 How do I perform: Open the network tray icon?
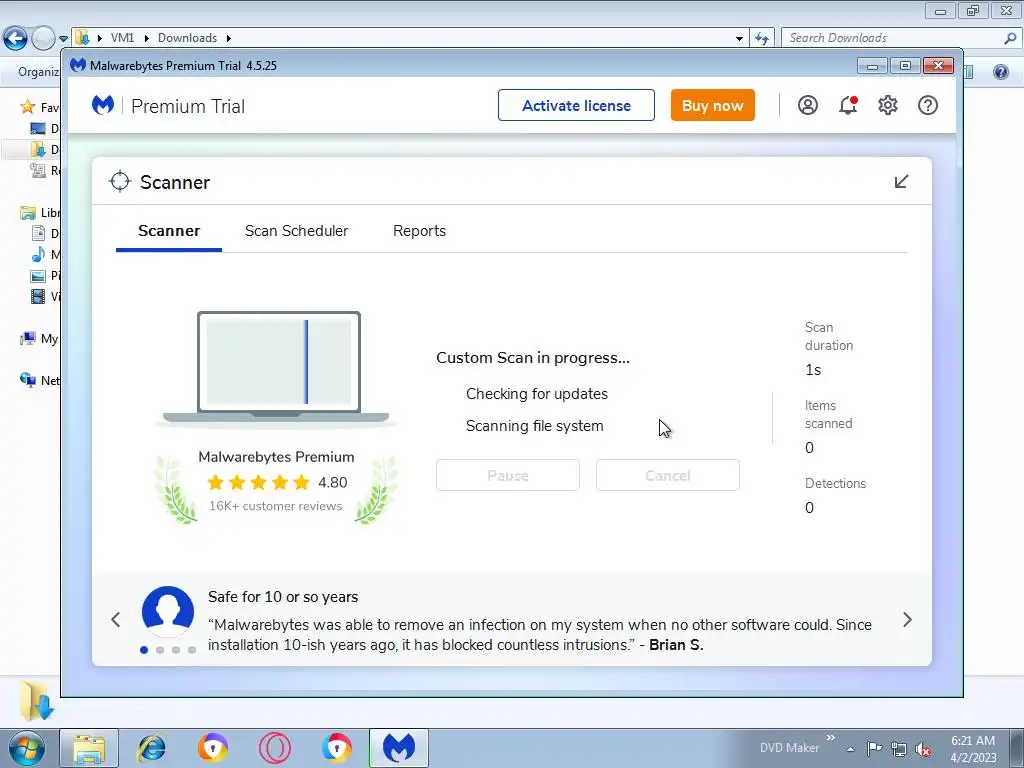(x=899, y=749)
